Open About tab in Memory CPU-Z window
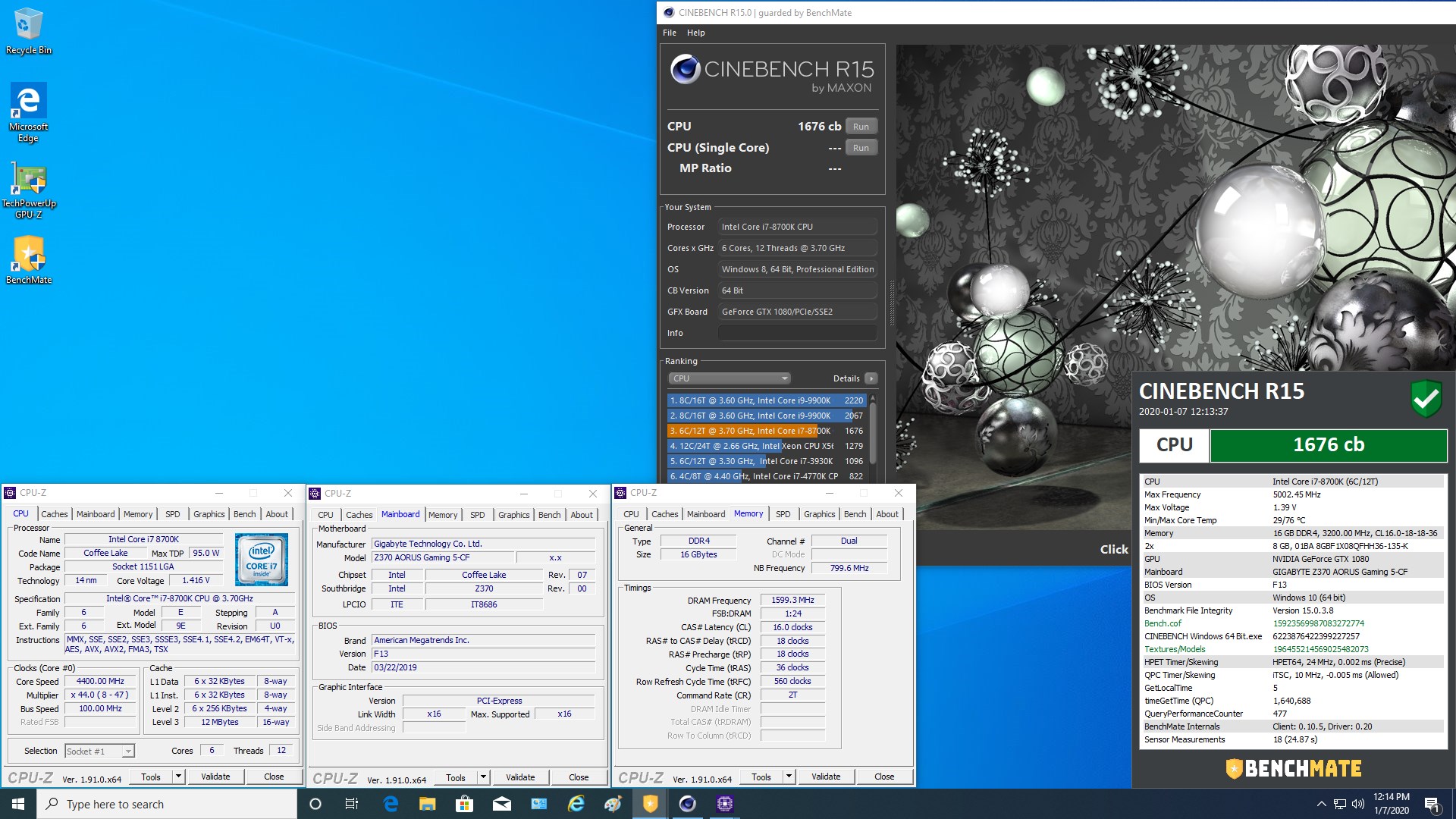The width and height of the screenshot is (1456, 819). tap(887, 514)
